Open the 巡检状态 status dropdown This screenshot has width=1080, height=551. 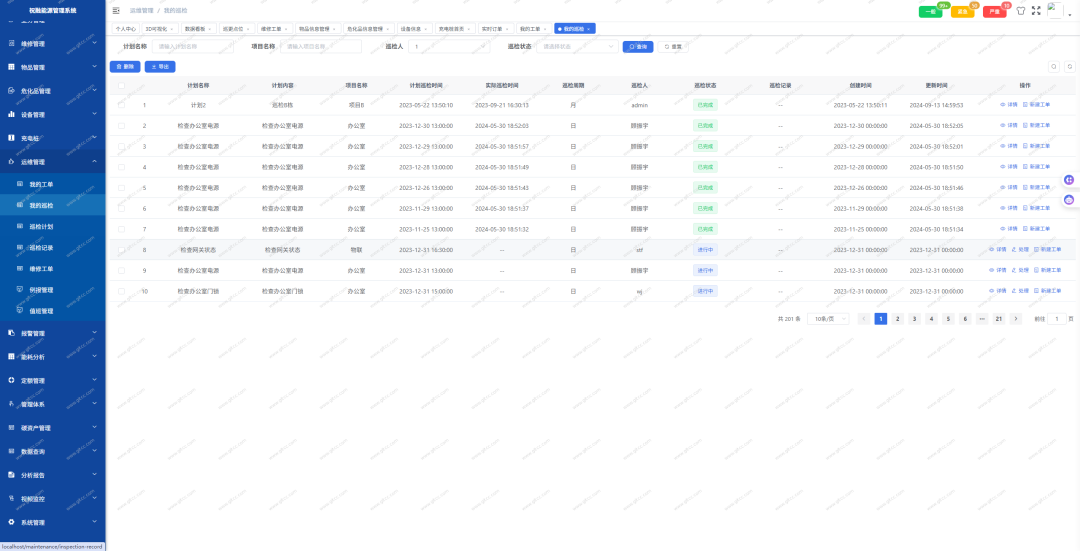(x=577, y=46)
